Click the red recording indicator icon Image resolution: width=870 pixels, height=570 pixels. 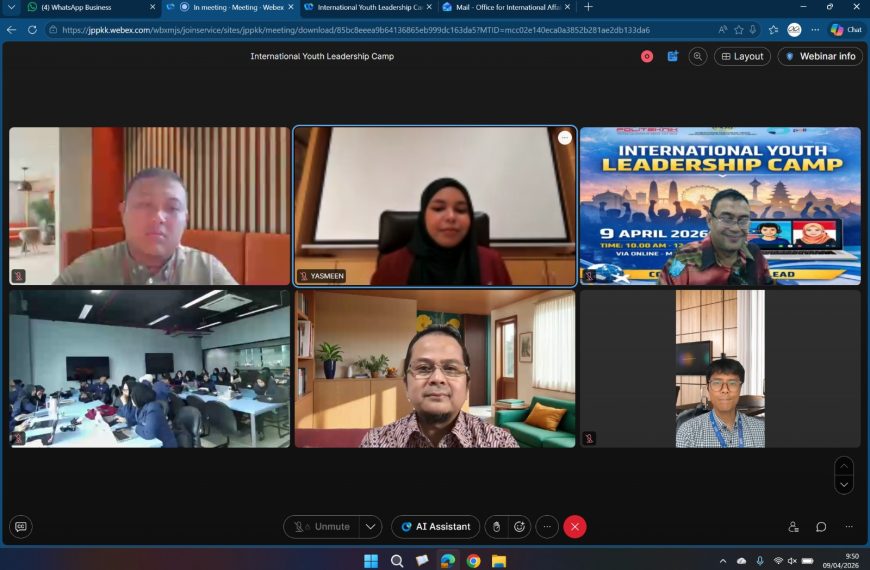point(646,56)
